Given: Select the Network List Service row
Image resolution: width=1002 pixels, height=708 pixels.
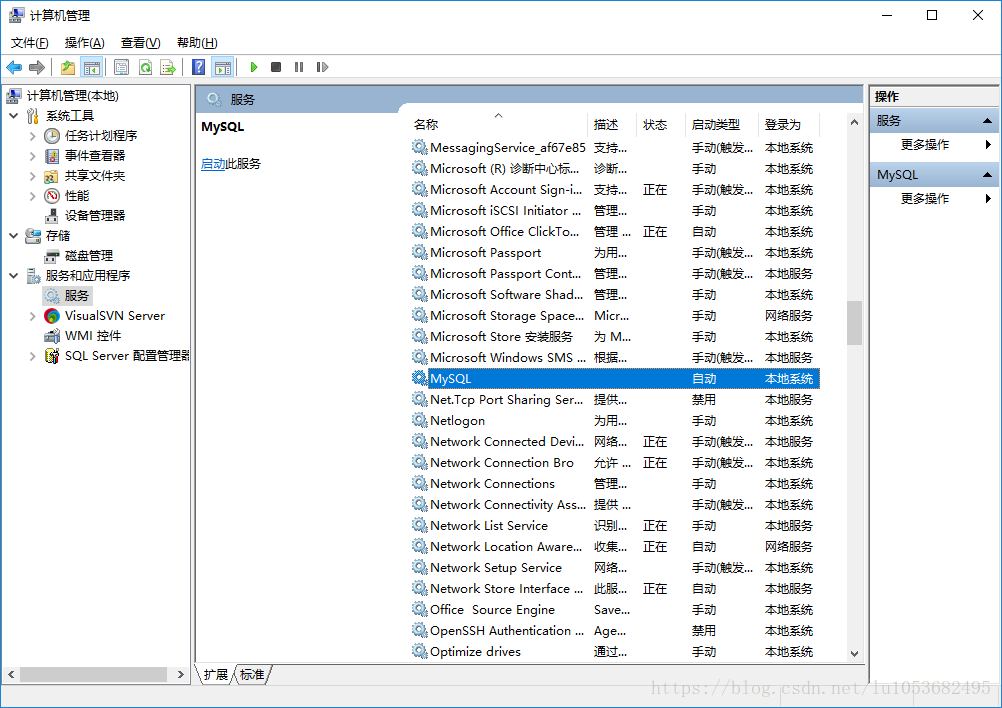Looking at the screenshot, I should point(615,525).
